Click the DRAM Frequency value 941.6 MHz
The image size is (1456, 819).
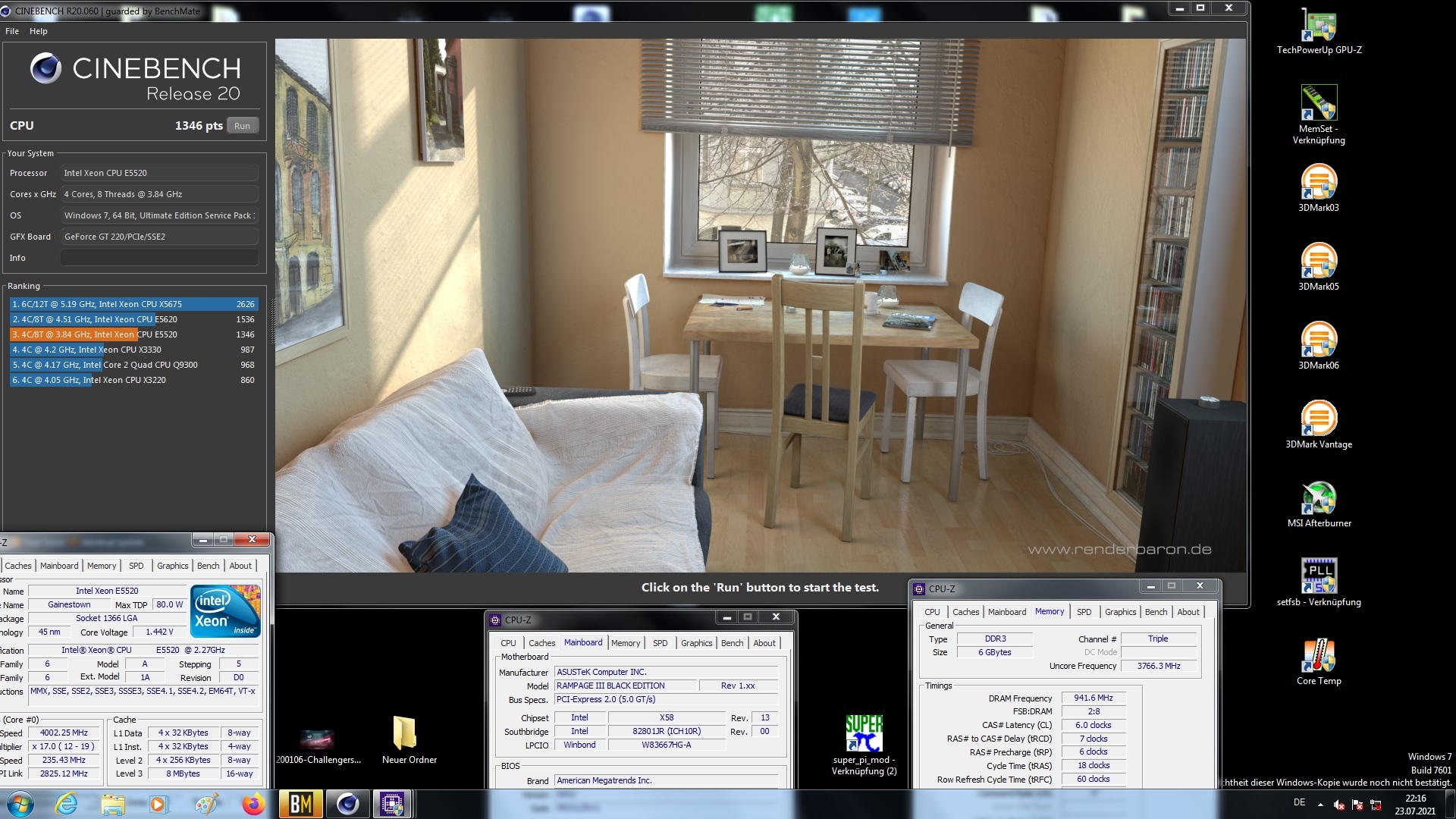(1094, 698)
